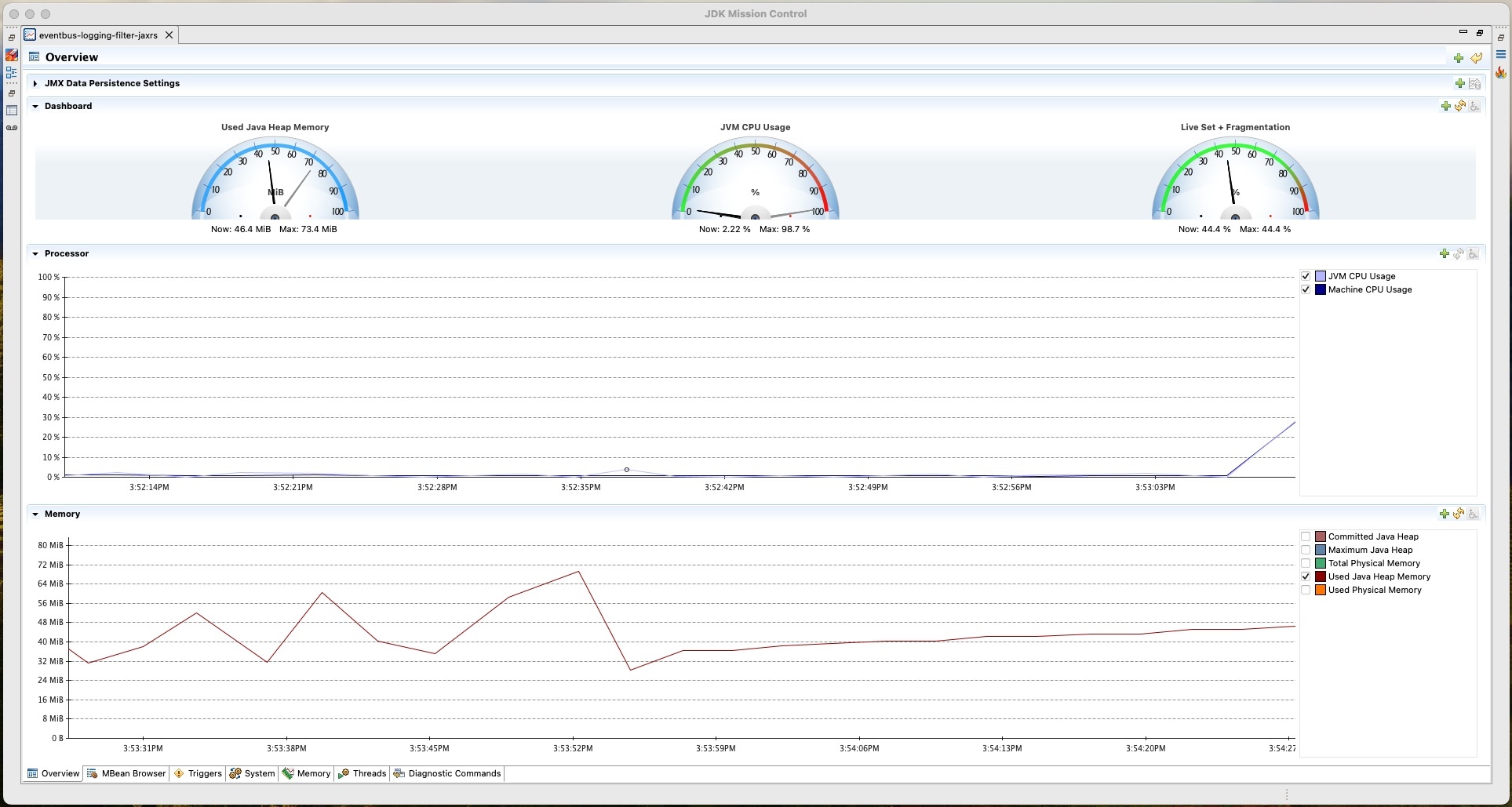Restore the lower left sidebar view stack

pos(11,93)
